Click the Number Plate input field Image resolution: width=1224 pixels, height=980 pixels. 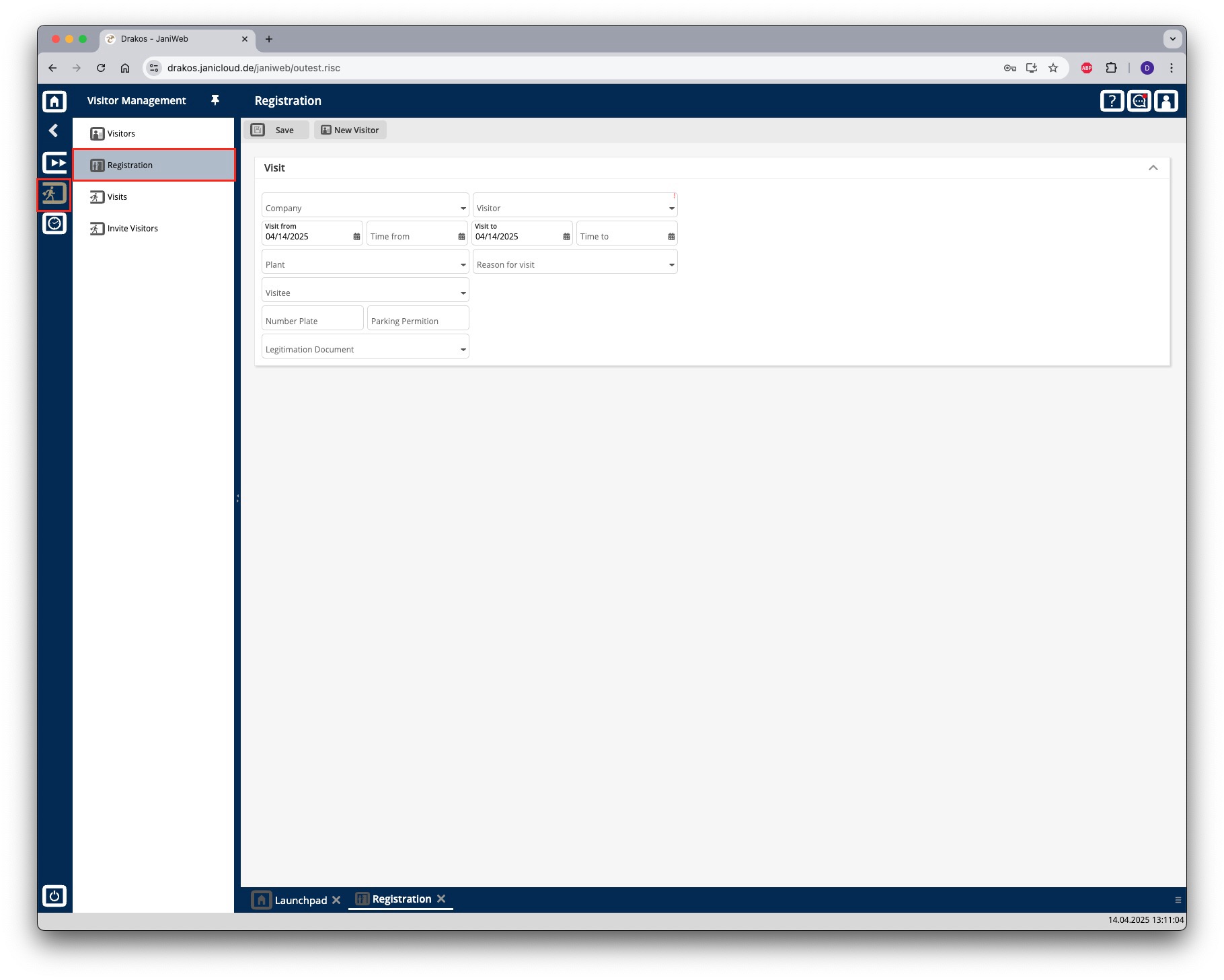313,318
